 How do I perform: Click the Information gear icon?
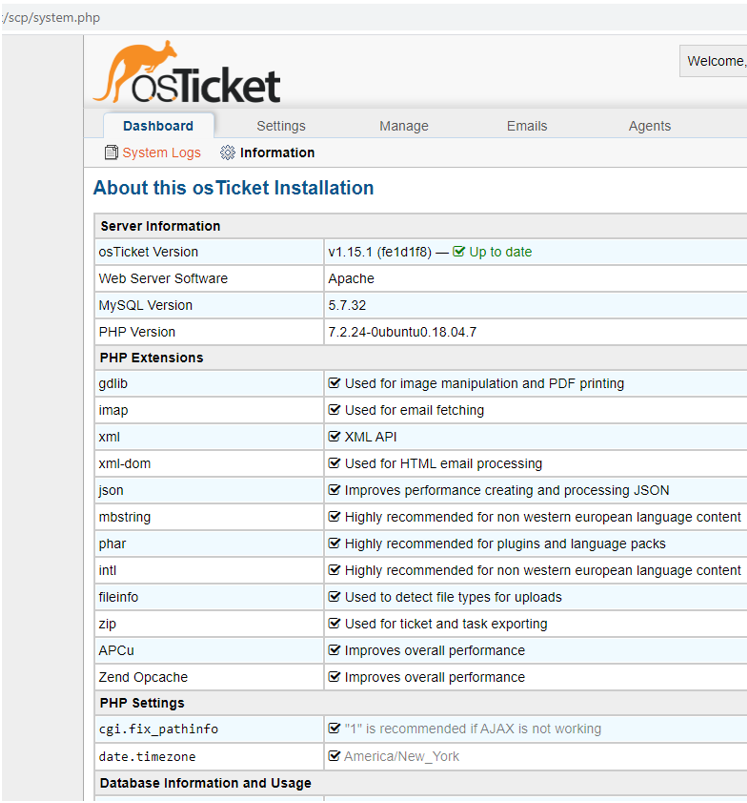click(x=228, y=153)
